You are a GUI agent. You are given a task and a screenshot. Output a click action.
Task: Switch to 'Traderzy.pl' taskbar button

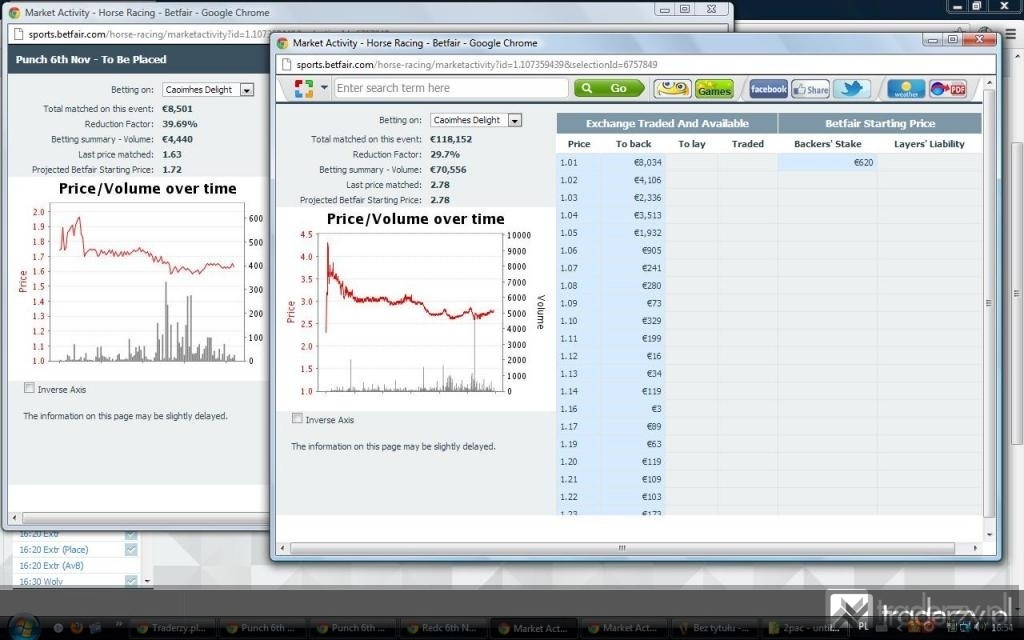click(173, 628)
